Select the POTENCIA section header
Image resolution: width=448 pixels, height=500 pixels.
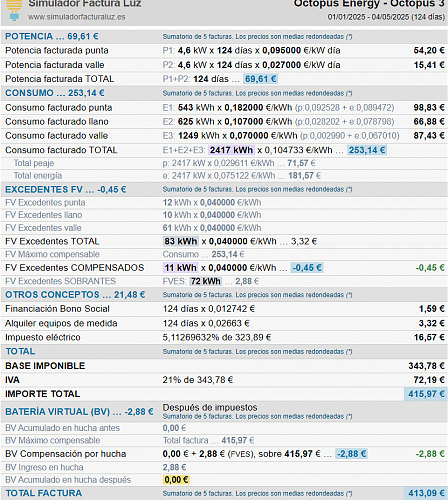coord(52,36)
